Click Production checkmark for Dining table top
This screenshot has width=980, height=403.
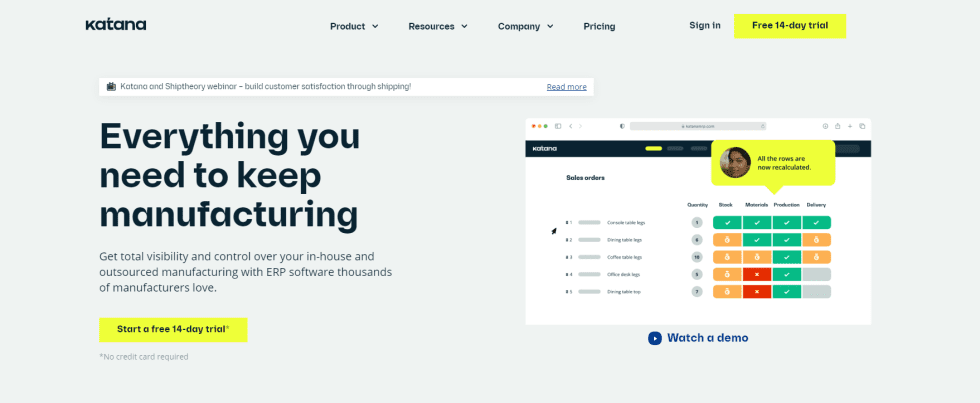[787, 292]
